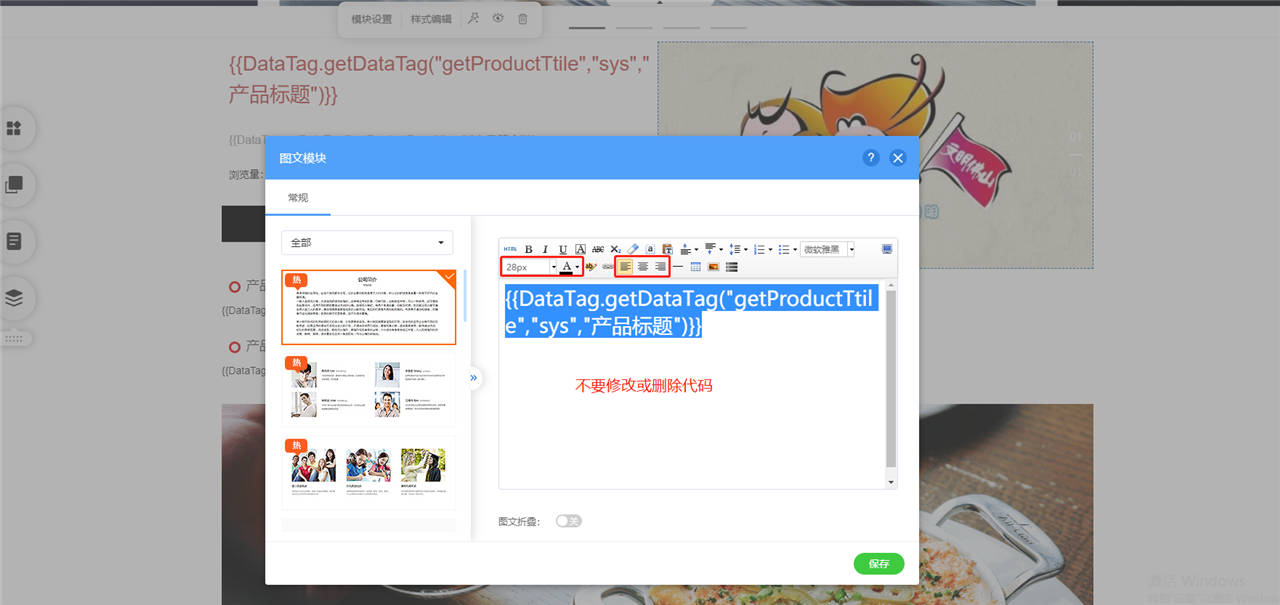
Task: Open the modules icon in left sidebar
Action: [x=14, y=128]
